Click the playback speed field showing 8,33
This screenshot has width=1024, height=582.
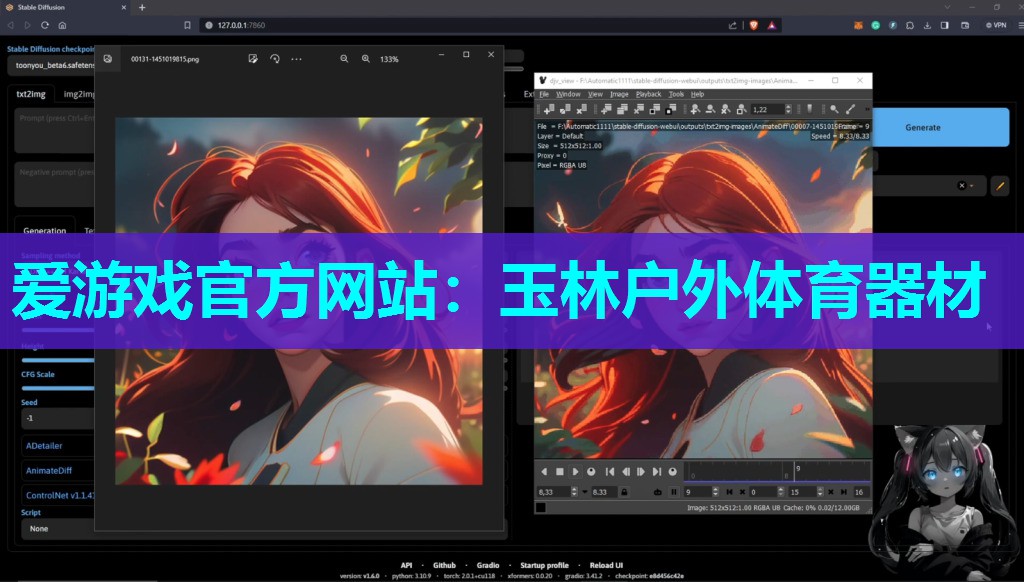[552, 492]
